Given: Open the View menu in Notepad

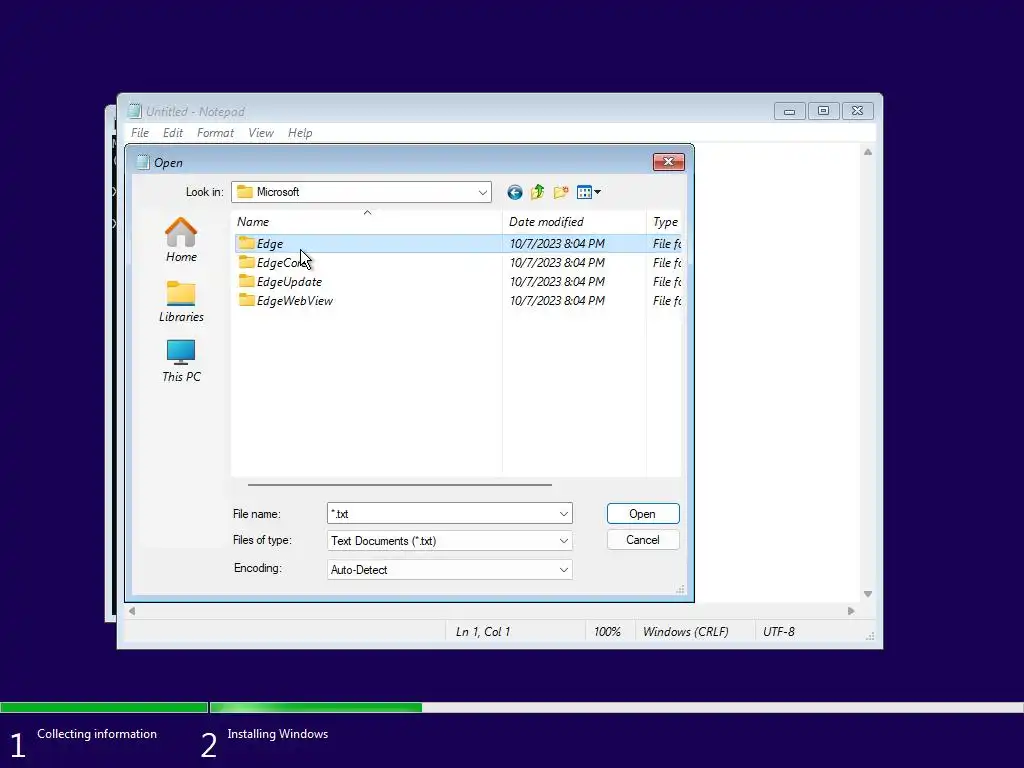Looking at the screenshot, I should (261, 133).
